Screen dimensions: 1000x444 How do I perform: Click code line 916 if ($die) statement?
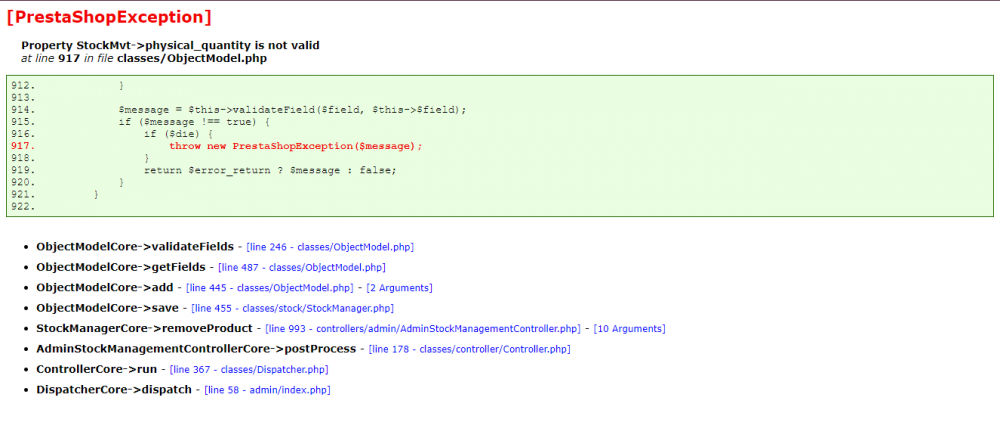(x=178, y=134)
